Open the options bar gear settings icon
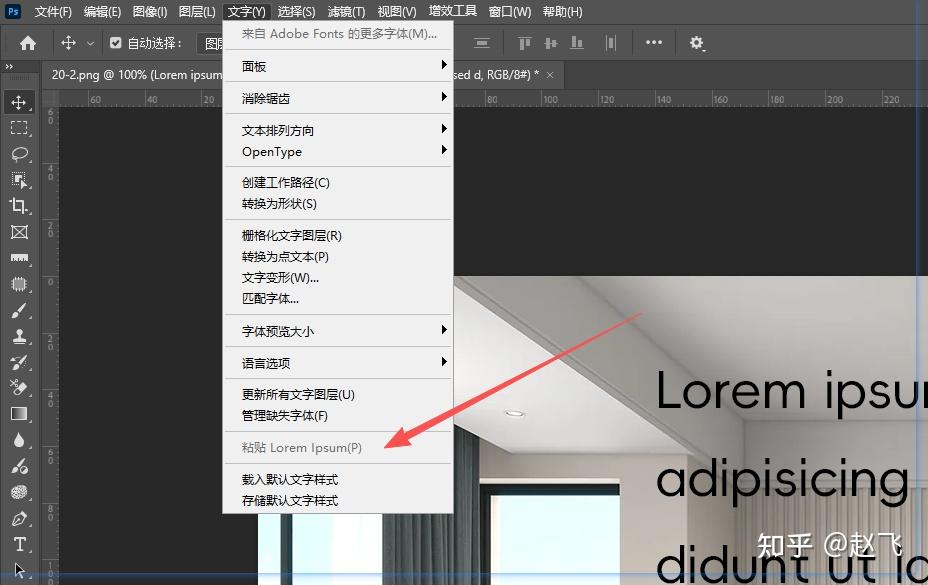Viewport: 928px width, 585px height. pos(697,43)
